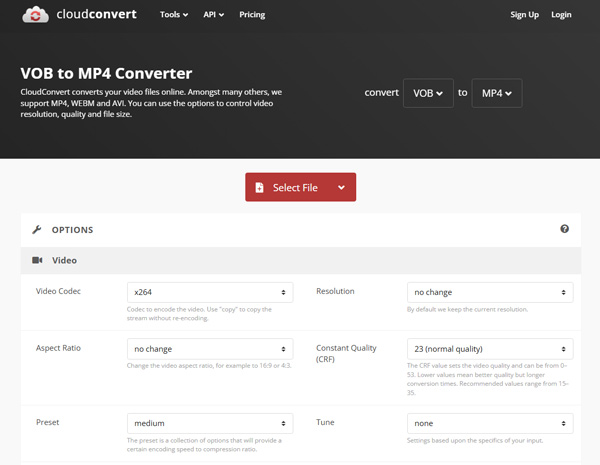Open the MP4 target format dropdown
The width and height of the screenshot is (600, 465).
click(497, 93)
